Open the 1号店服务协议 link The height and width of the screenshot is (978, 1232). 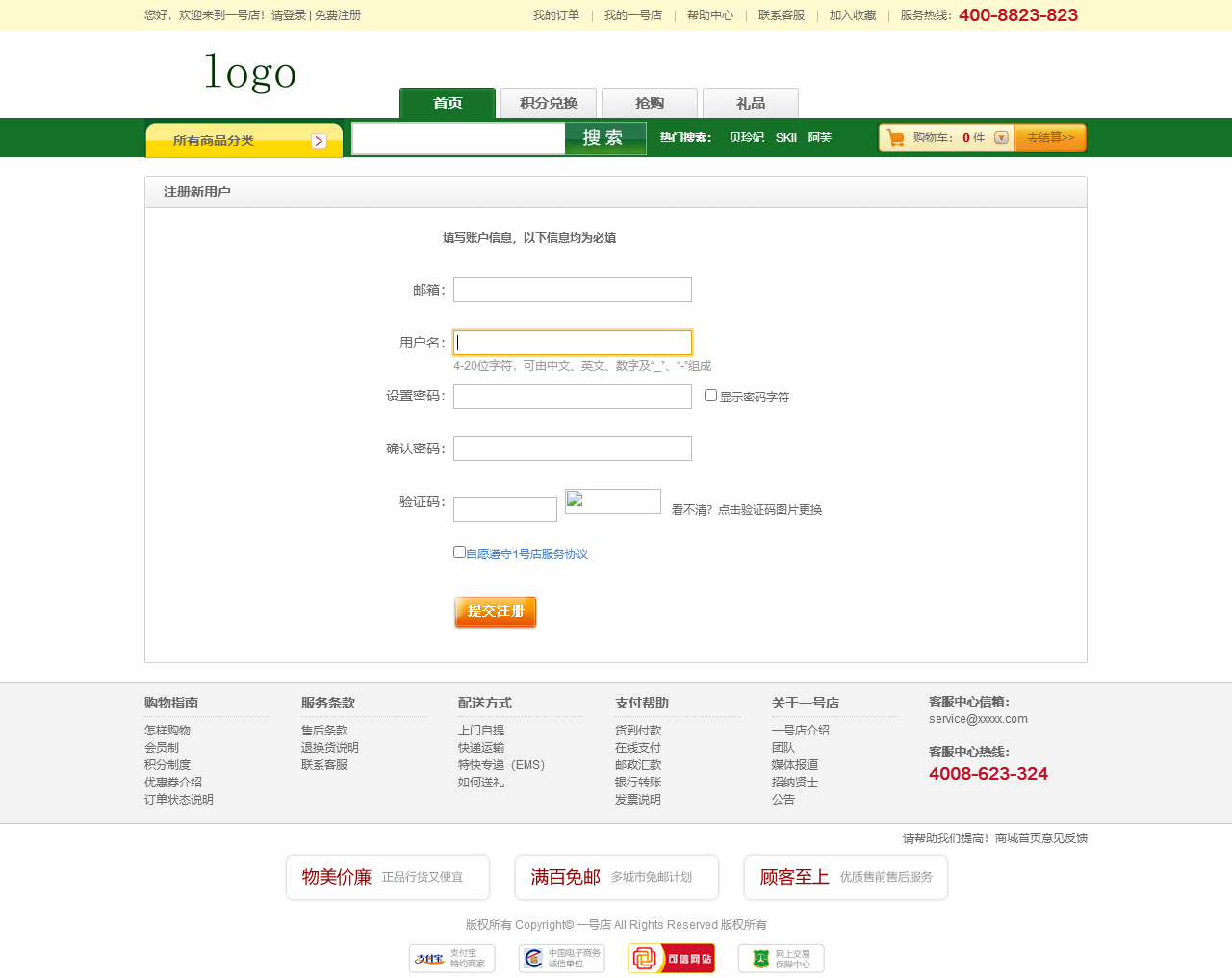(526, 554)
